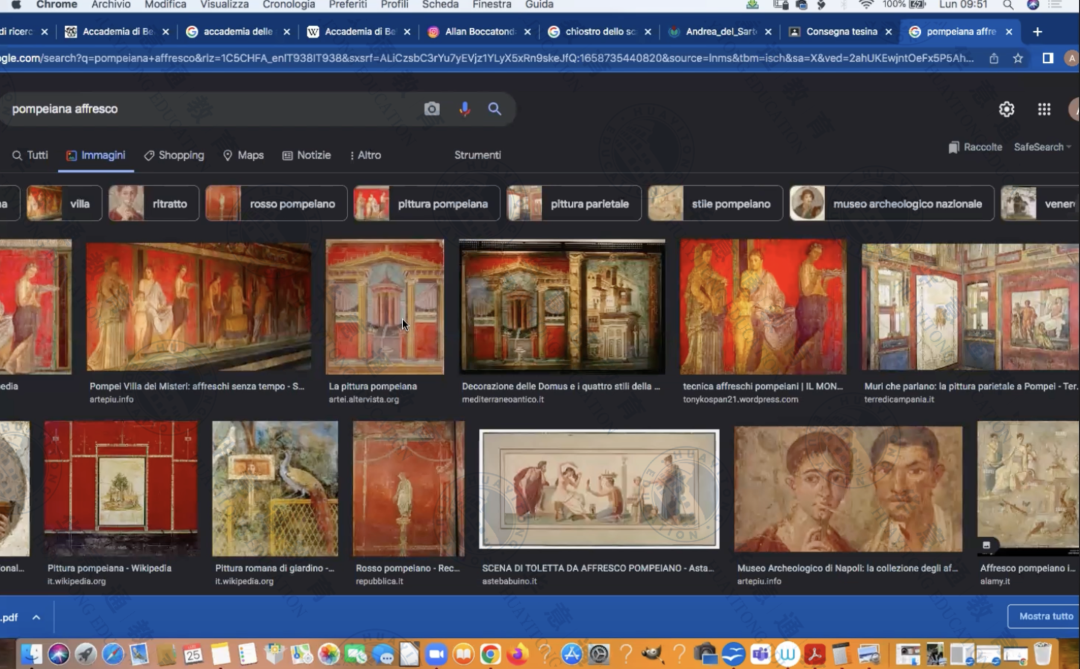Screen dimensions: 1080x669
Task: Launch GIMP from the Dock
Action: click(x=652, y=653)
